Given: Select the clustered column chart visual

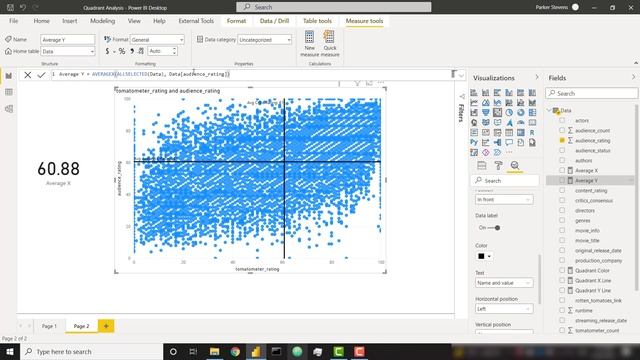Looking at the screenshot, I should coord(509,93).
